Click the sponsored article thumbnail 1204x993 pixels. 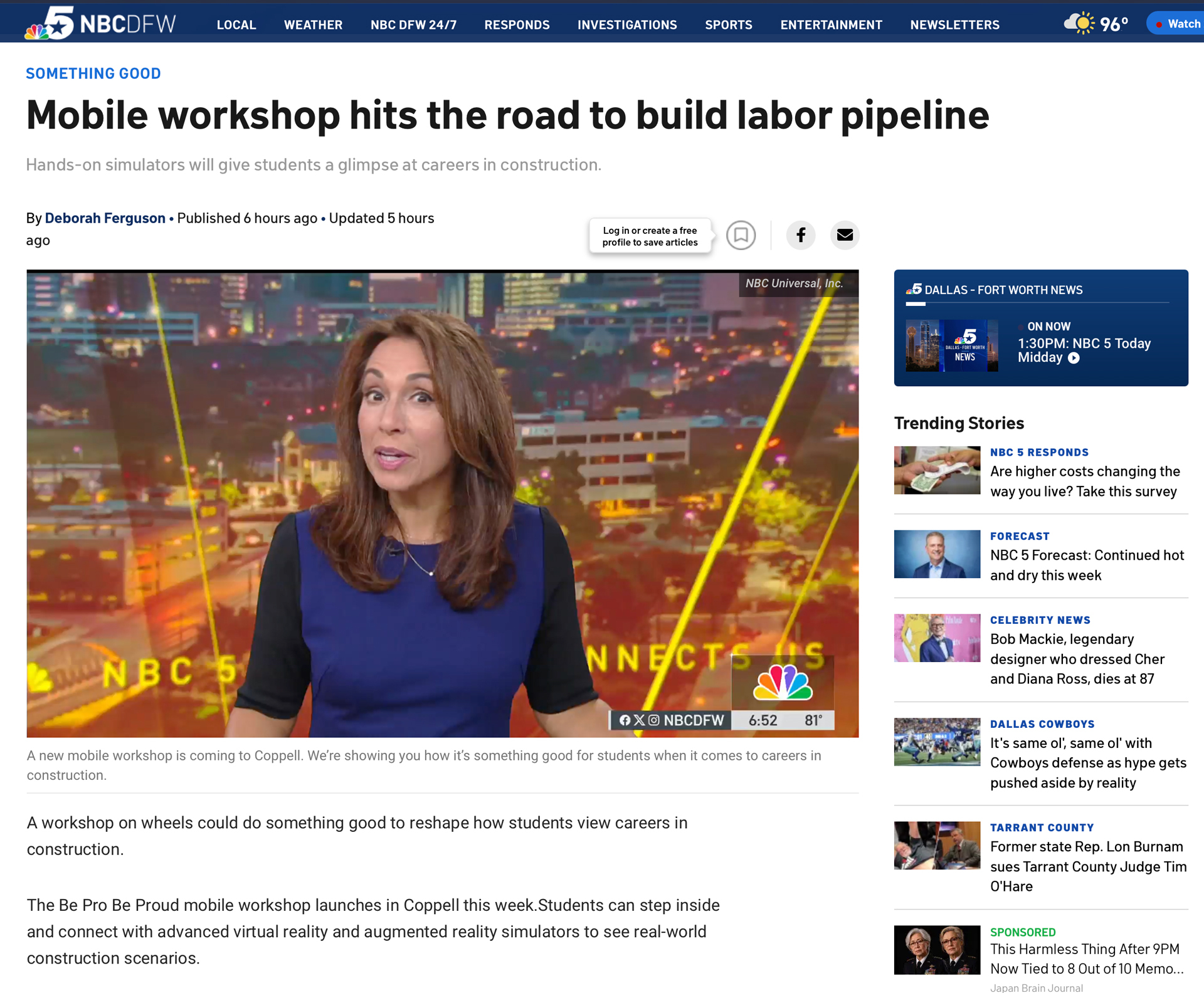click(x=937, y=950)
